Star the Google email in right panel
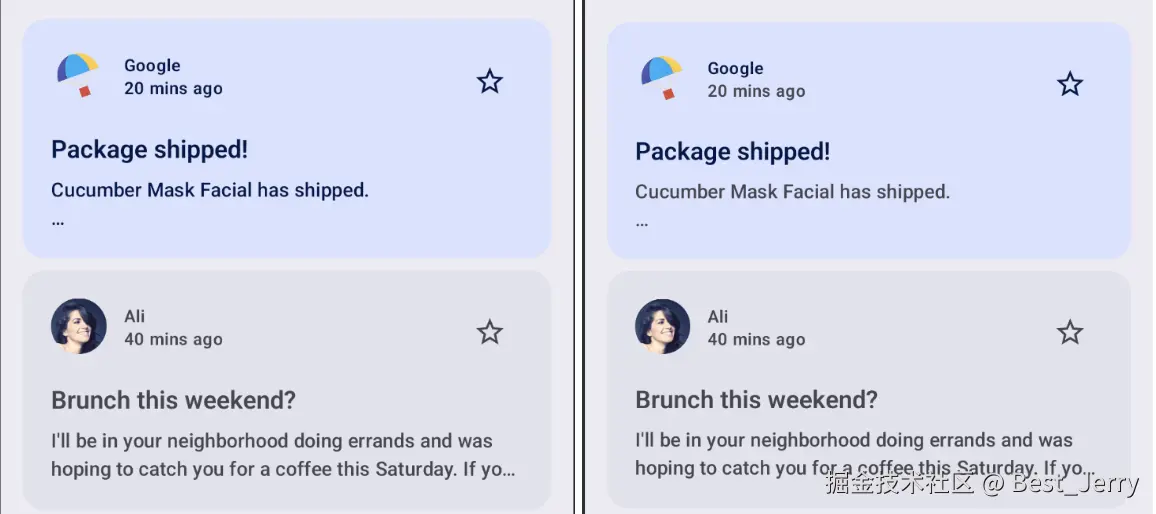The width and height of the screenshot is (1156, 514). click(1070, 84)
